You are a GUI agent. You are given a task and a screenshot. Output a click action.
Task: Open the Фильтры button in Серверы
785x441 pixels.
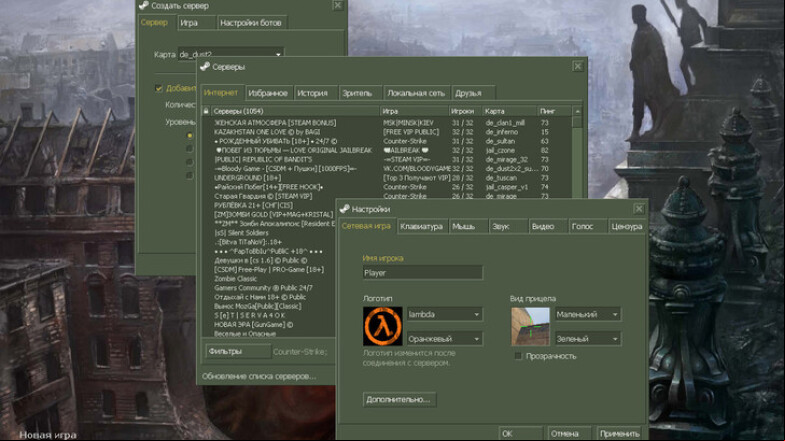(x=238, y=351)
